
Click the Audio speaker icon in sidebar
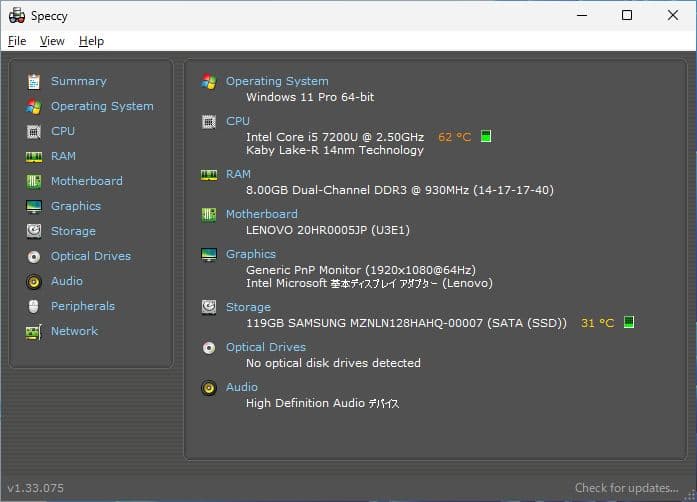pyautogui.click(x=34, y=281)
